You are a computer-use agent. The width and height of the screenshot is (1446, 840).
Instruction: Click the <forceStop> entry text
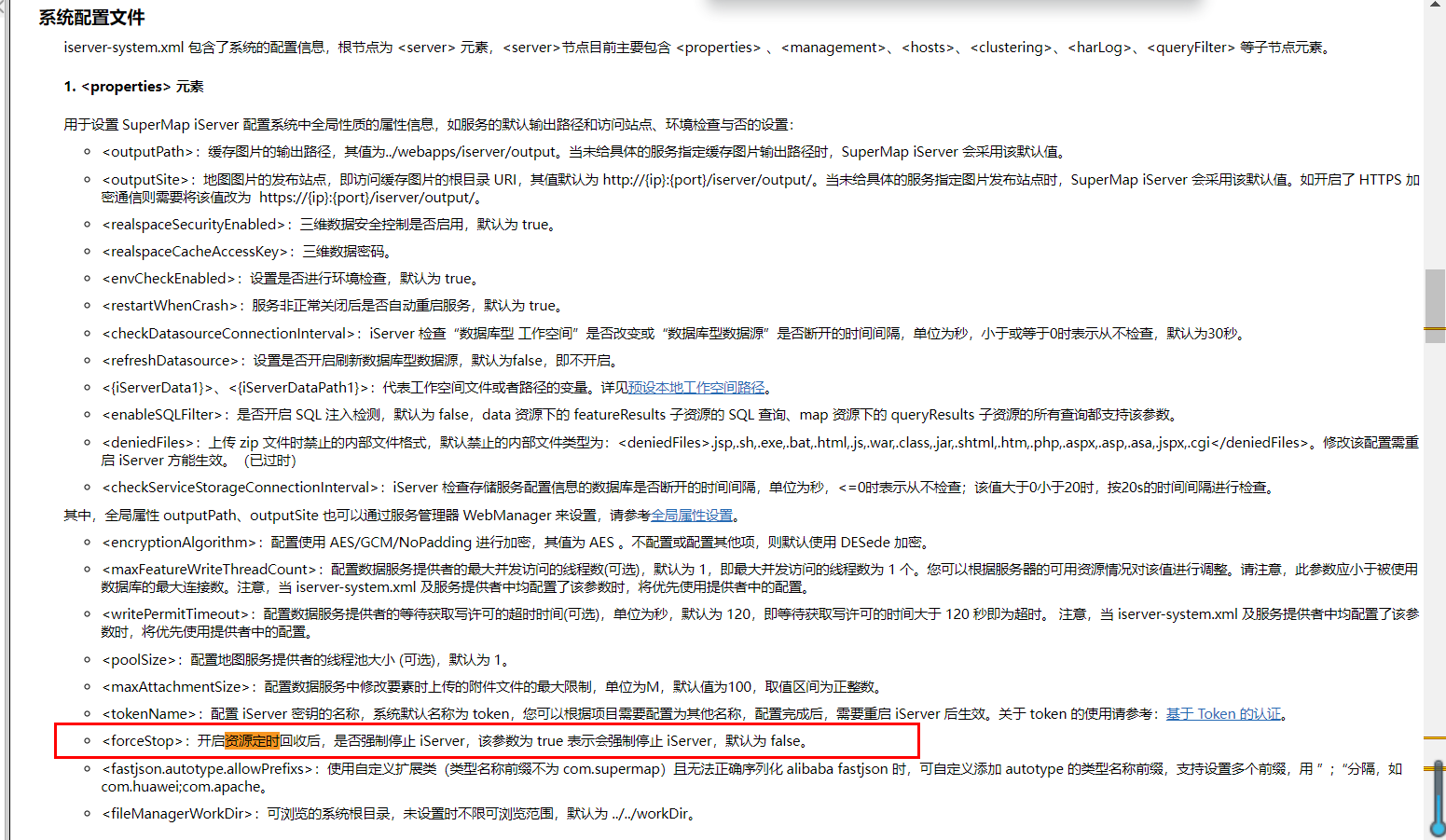(x=456, y=741)
